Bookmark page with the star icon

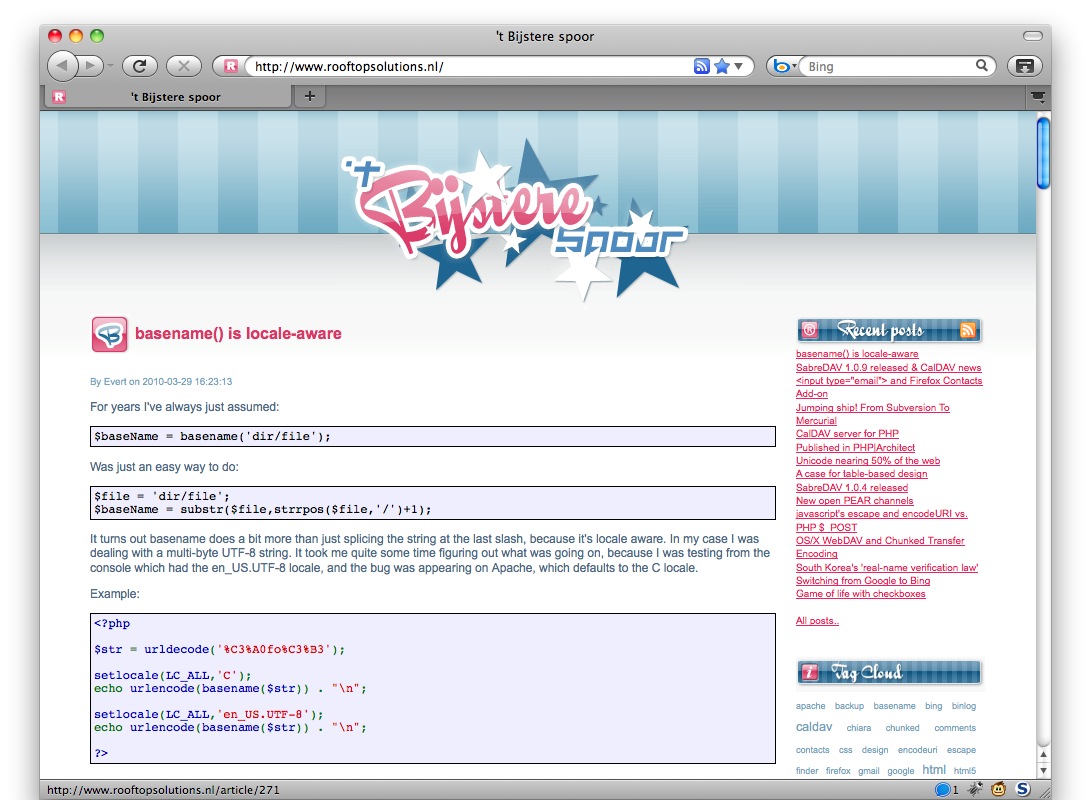(722, 66)
